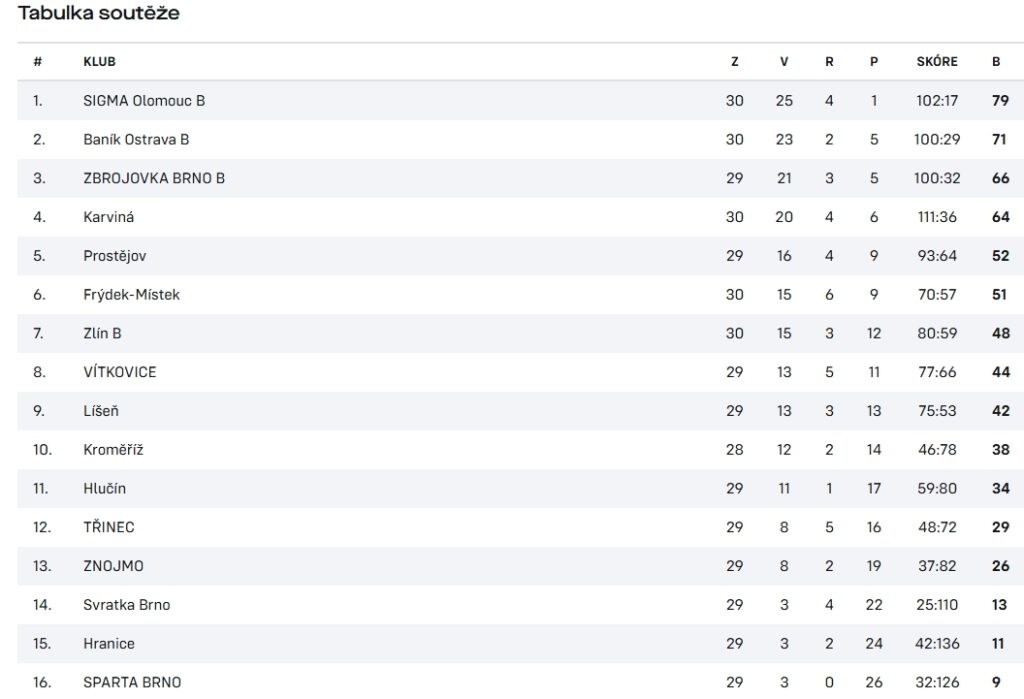1024x699 pixels.
Task: Open the VÍTKOVICE club entry
Action: [120, 372]
